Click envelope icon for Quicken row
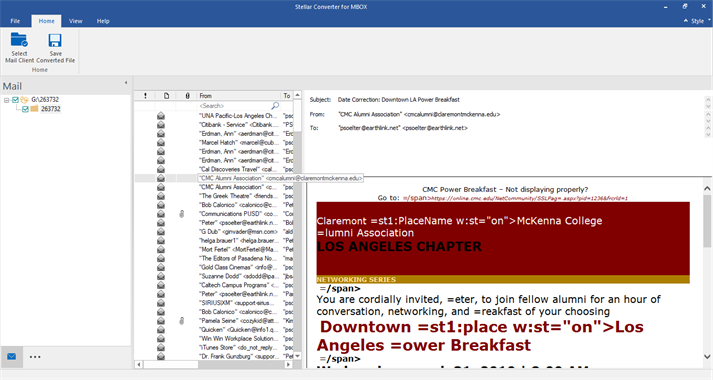The image size is (713, 380). (x=161, y=330)
